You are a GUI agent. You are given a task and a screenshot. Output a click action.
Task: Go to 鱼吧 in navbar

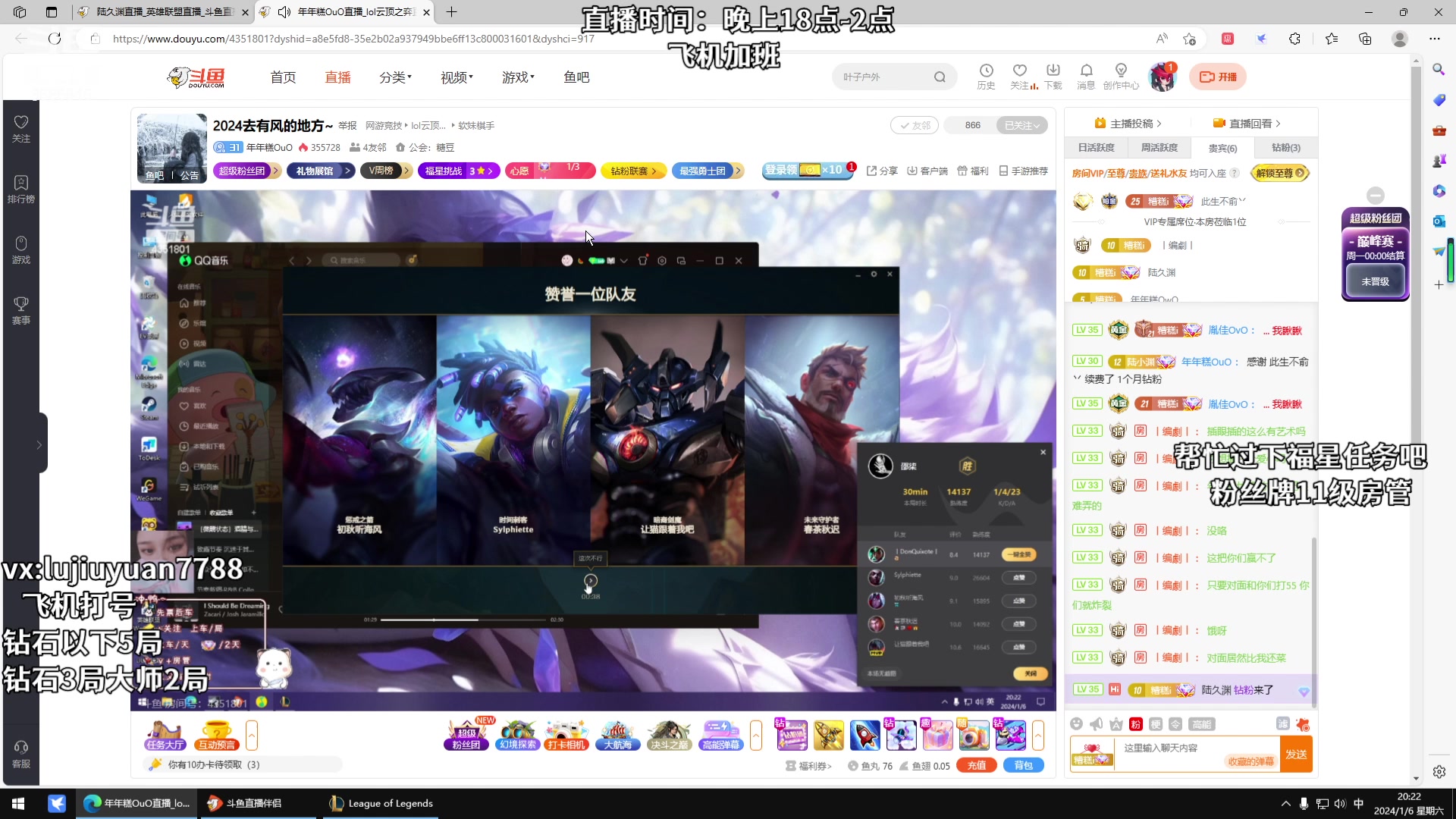coord(576,77)
